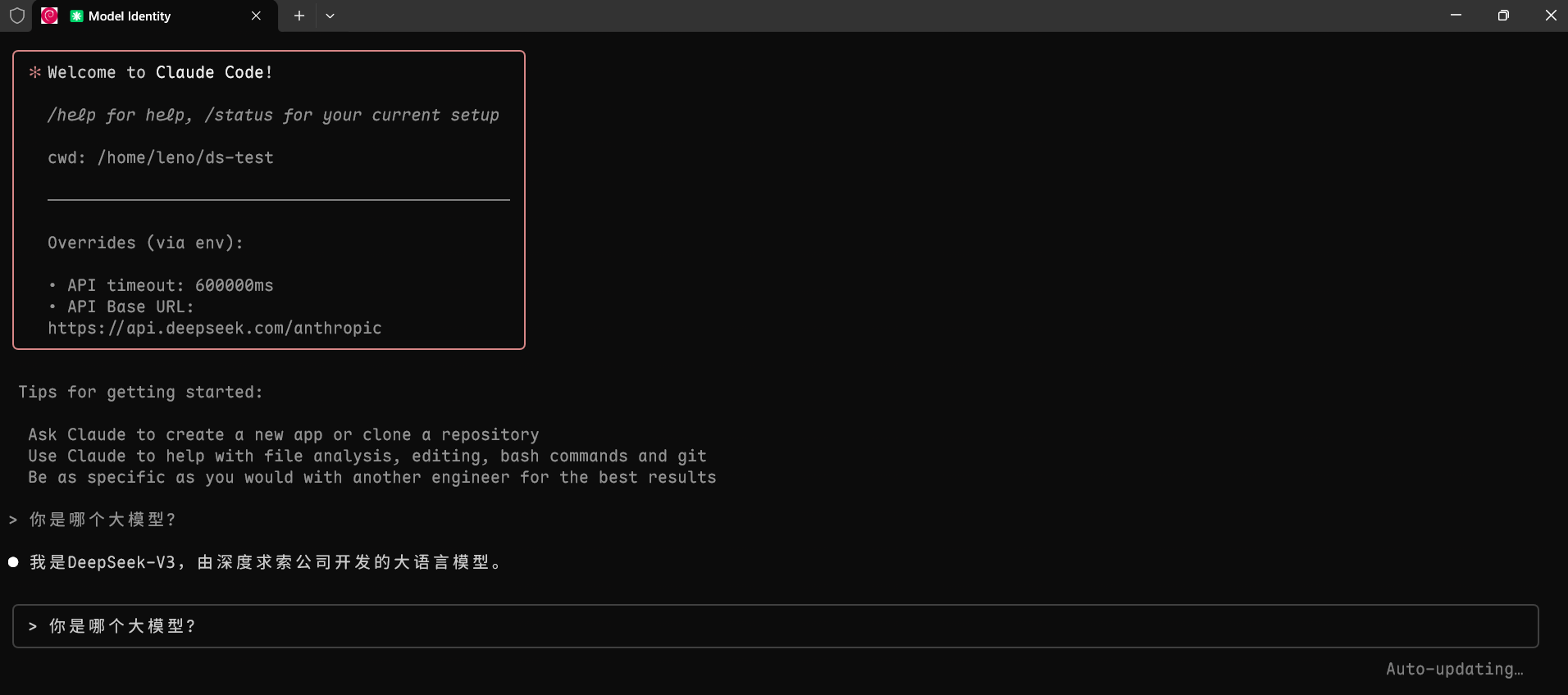Image resolution: width=1568 pixels, height=695 pixels.
Task: Maximize or restore the terminal window
Action: pyautogui.click(x=1503, y=16)
